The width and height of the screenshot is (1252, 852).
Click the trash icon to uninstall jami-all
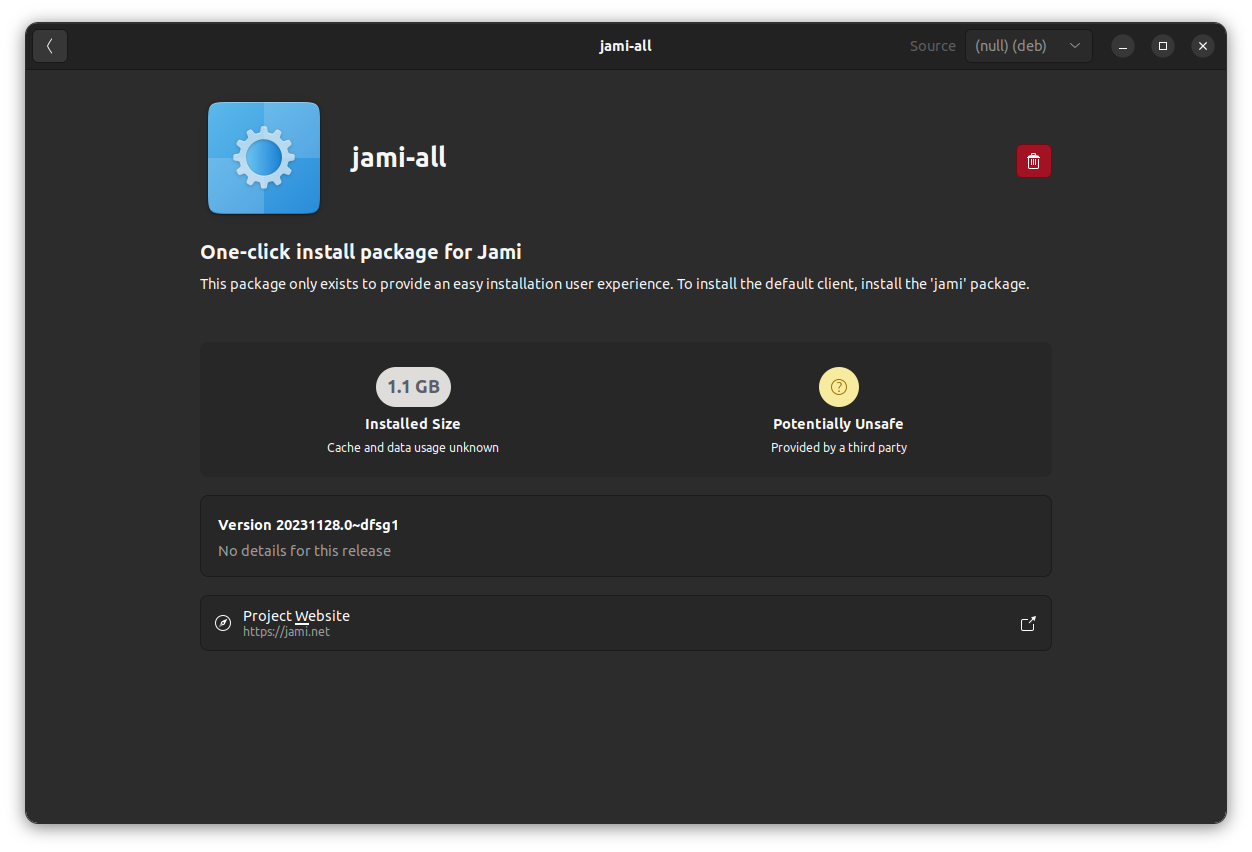(x=1033, y=160)
